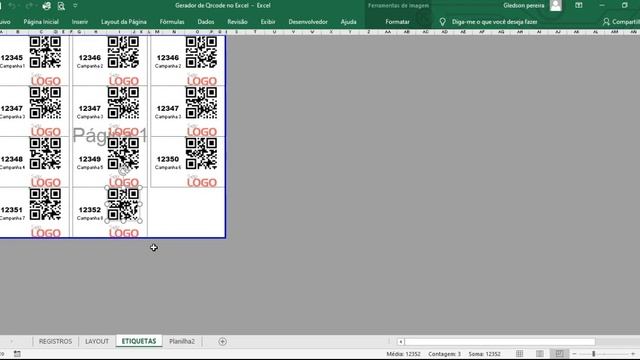Click the LOGO image under label 12352
The width and height of the screenshot is (640, 360).
[x=124, y=232]
